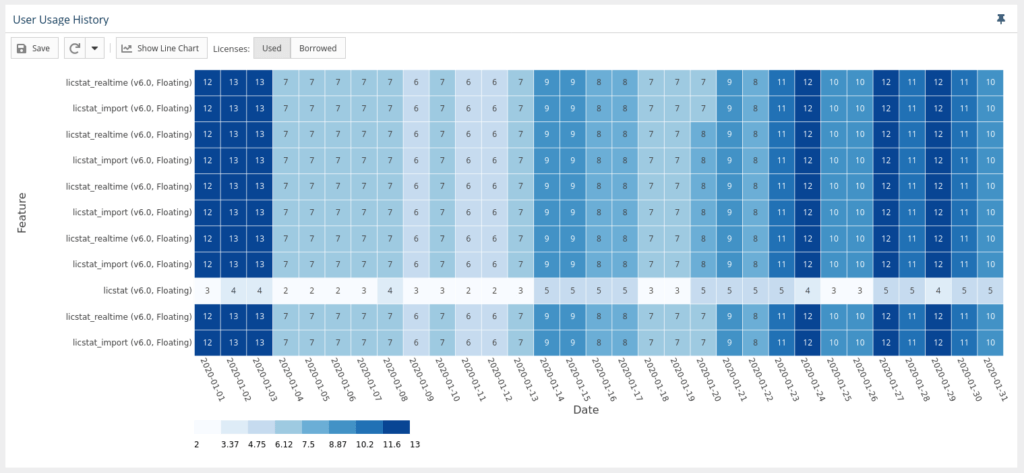
Task: Click licstat row cell for 2020-01-01
Action: tap(207, 291)
